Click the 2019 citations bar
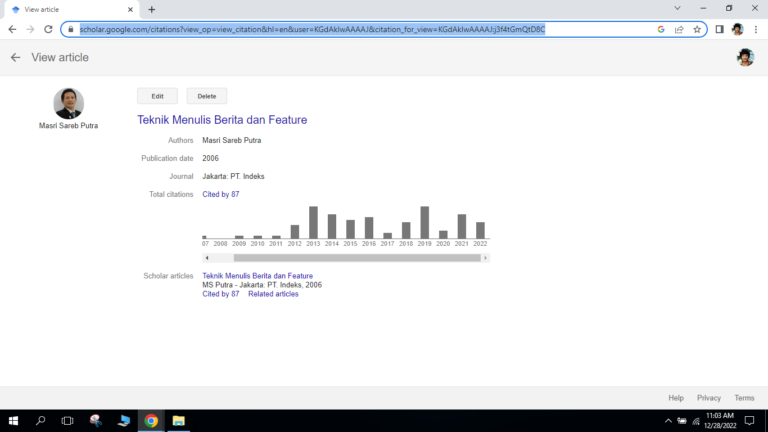 point(425,222)
